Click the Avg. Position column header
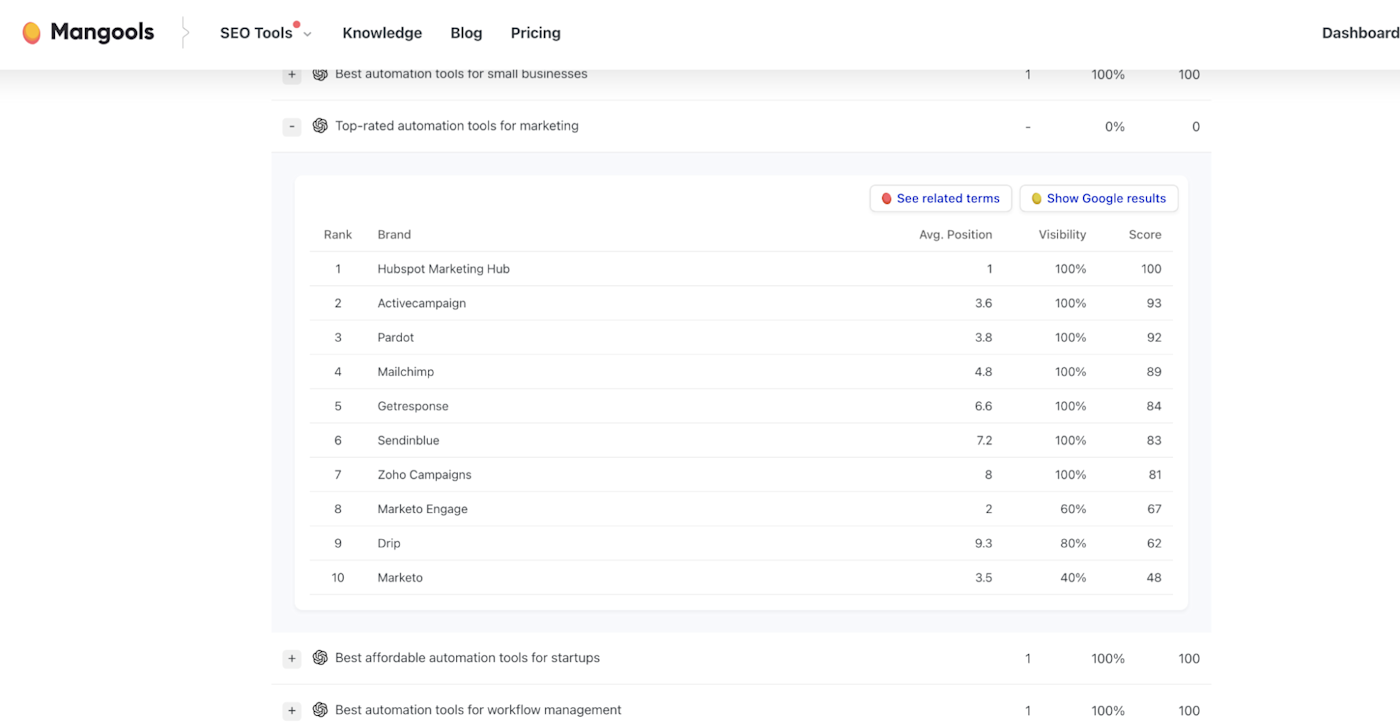1400x726 pixels. pos(956,235)
